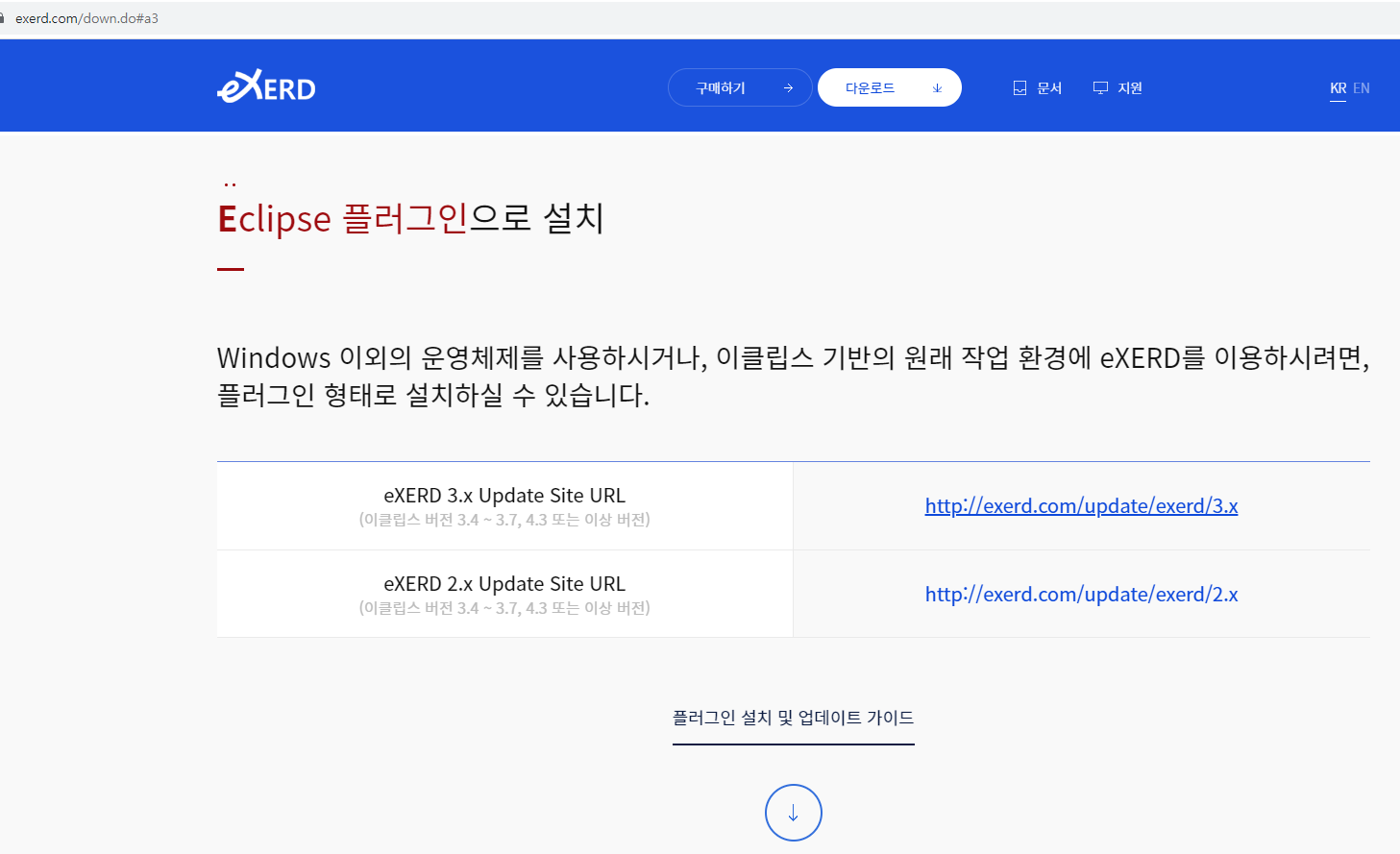Viewport: 1400px width, 854px height.
Task: Click the circular down-arrow expand icon
Action: (794, 813)
